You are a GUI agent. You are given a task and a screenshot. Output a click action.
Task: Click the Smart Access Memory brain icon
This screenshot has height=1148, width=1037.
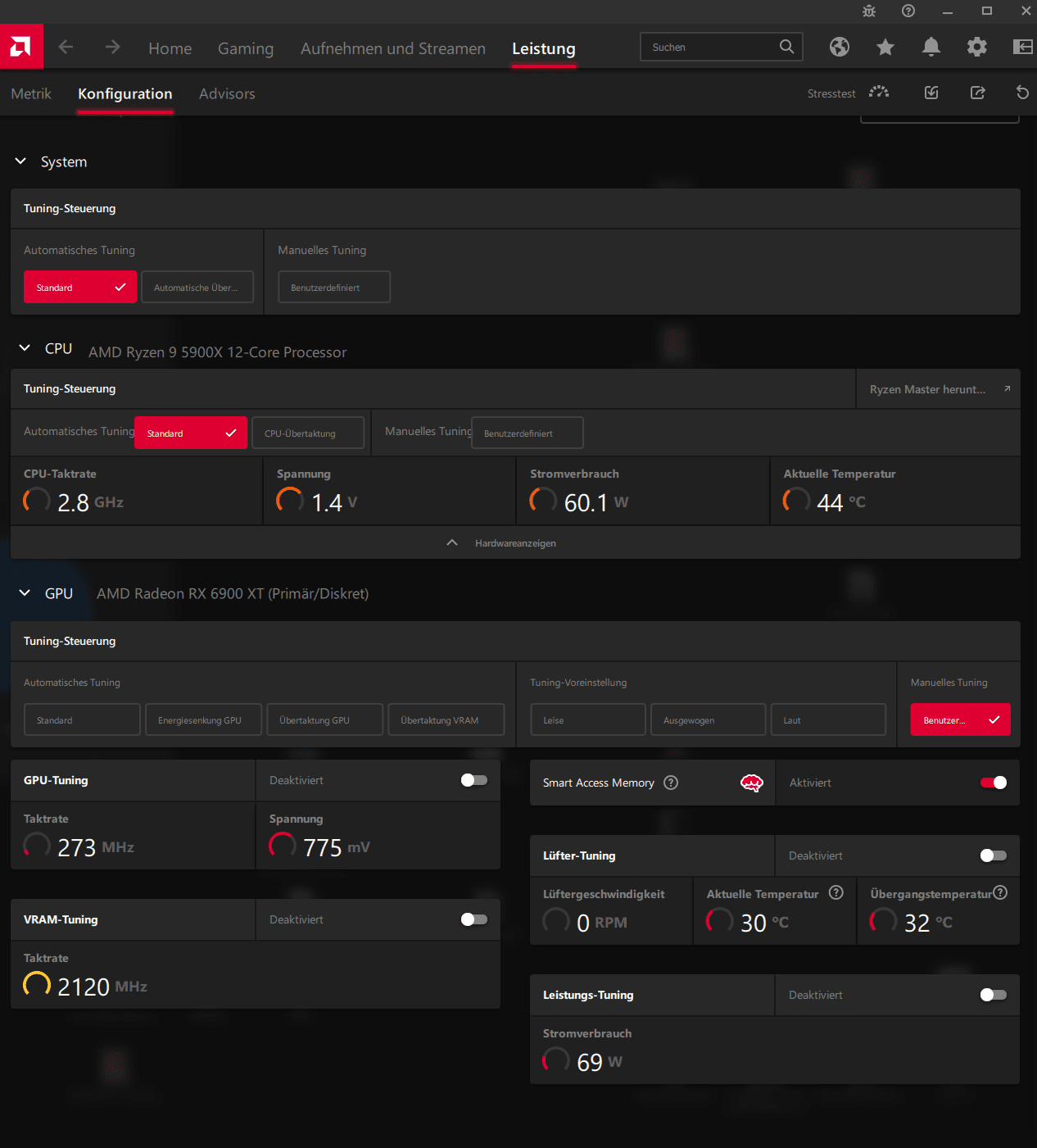pos(752,783)
